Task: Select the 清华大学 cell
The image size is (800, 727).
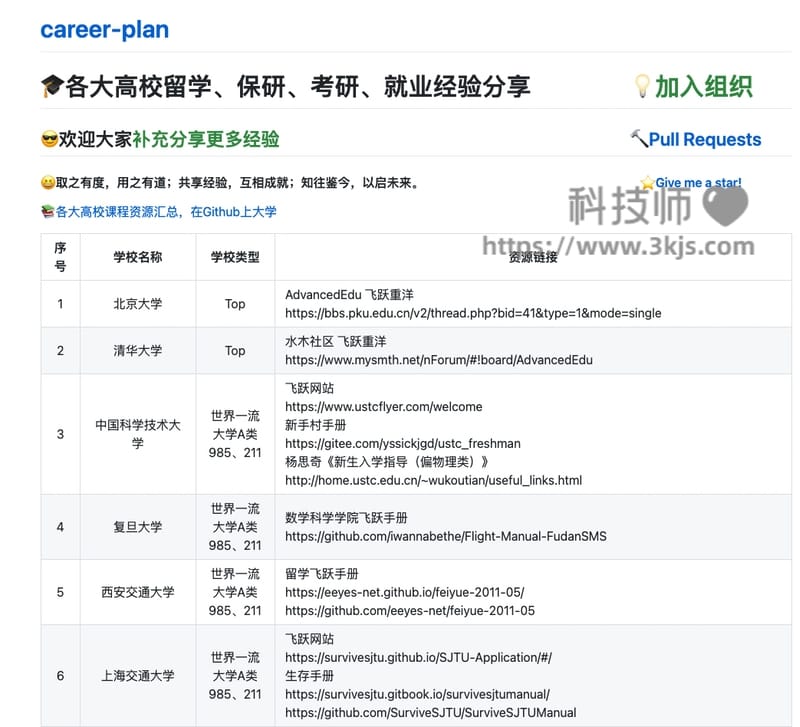Action: click(x=138, y=350)
